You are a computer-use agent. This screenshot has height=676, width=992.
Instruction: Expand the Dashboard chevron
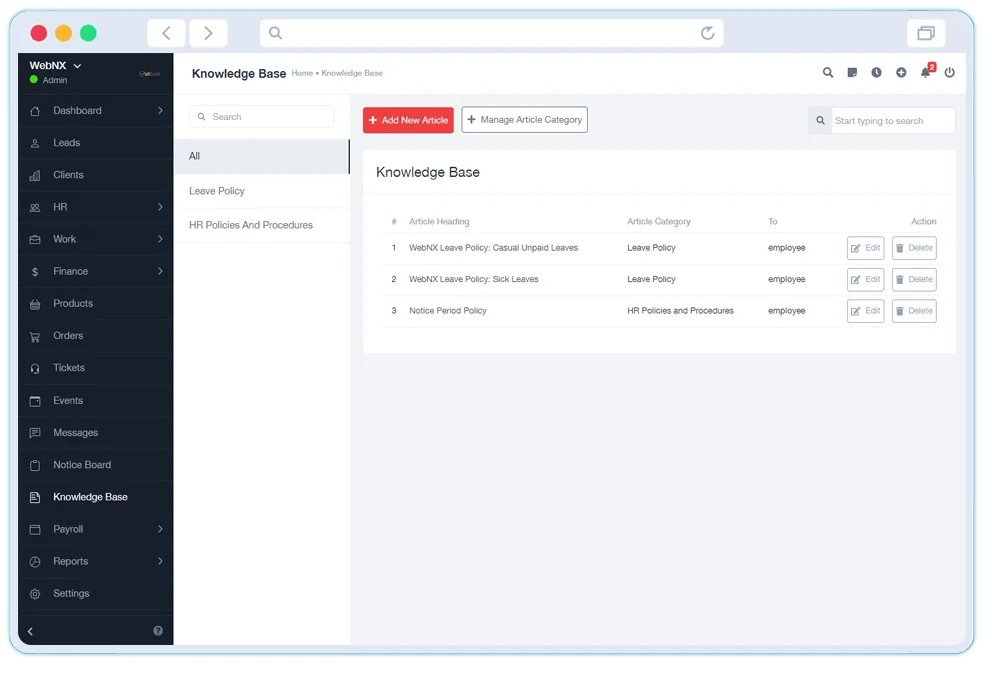tap(160, 111)
